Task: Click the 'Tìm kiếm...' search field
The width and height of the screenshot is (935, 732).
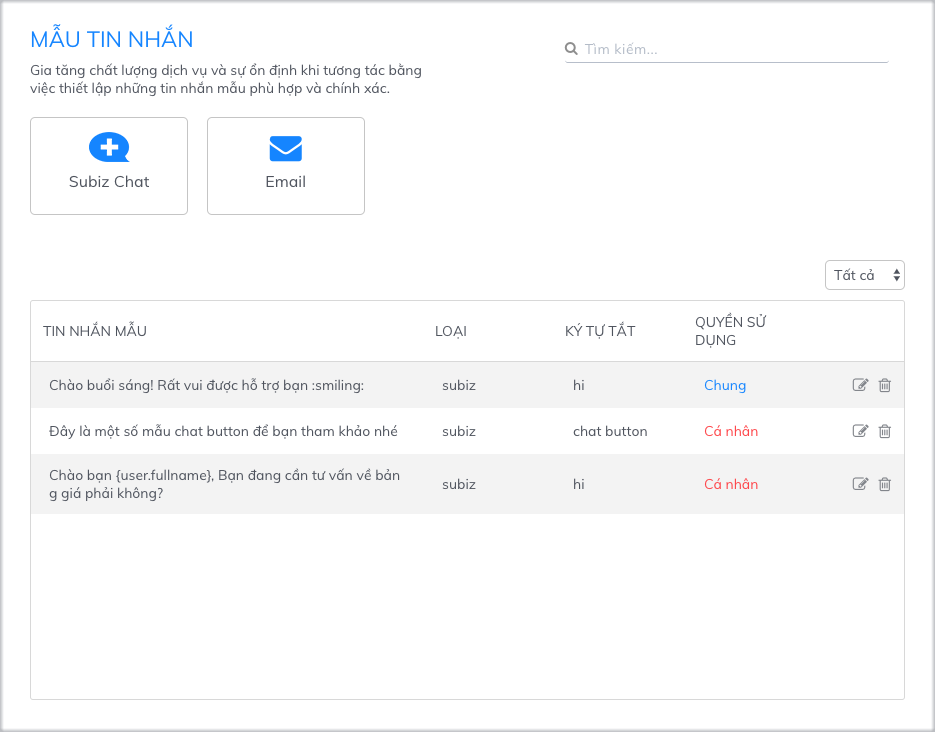Action: tap(735, 49)
